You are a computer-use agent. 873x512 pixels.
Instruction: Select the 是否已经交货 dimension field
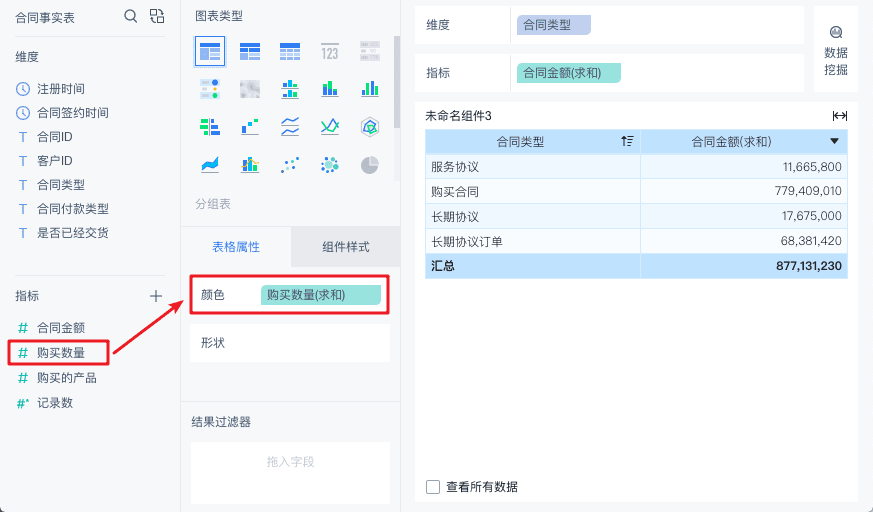[72, 233]
